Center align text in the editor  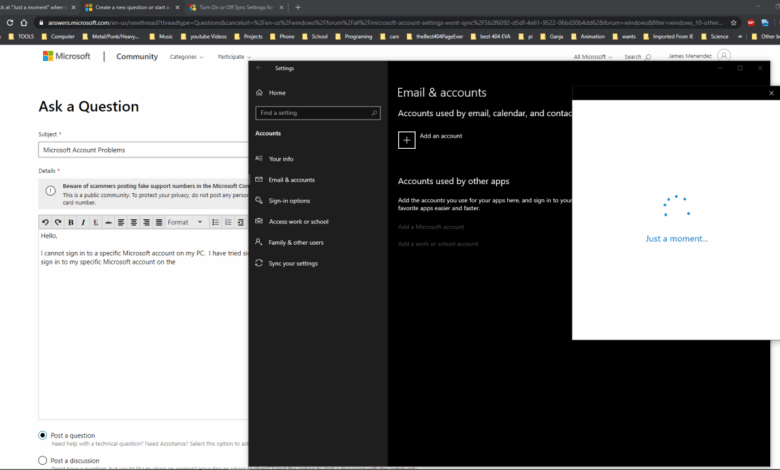point(133,222)
